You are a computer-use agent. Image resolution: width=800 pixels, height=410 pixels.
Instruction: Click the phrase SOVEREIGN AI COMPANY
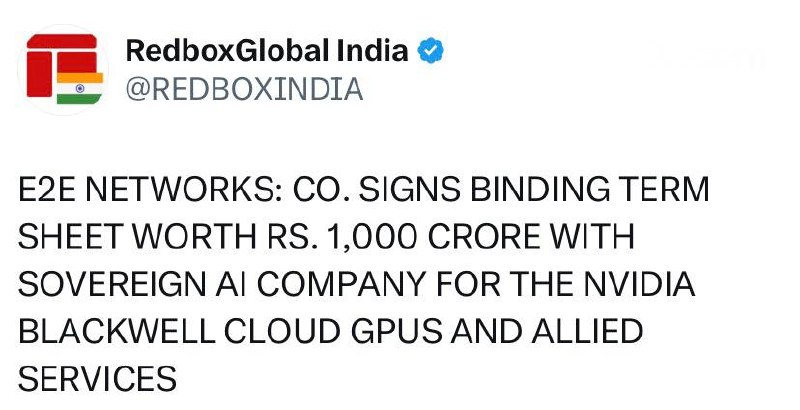point(222,284)
